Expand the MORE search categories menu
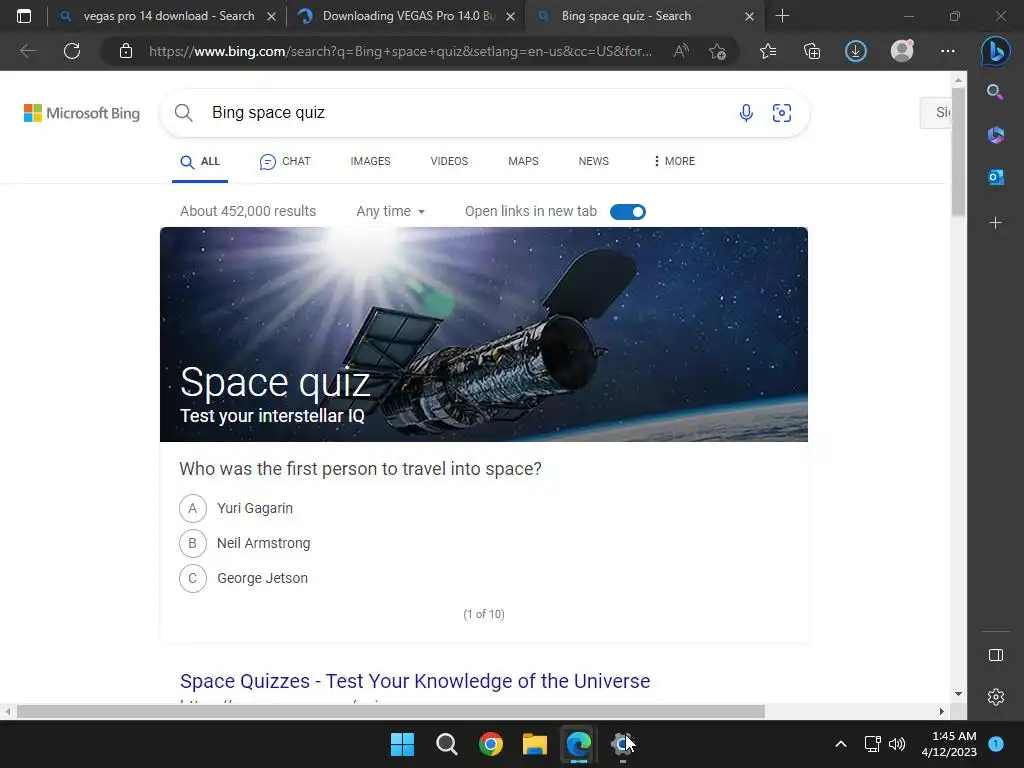The width and height of the screenshot is (1024, 768). pyautogui.click(x=674, y=161)
